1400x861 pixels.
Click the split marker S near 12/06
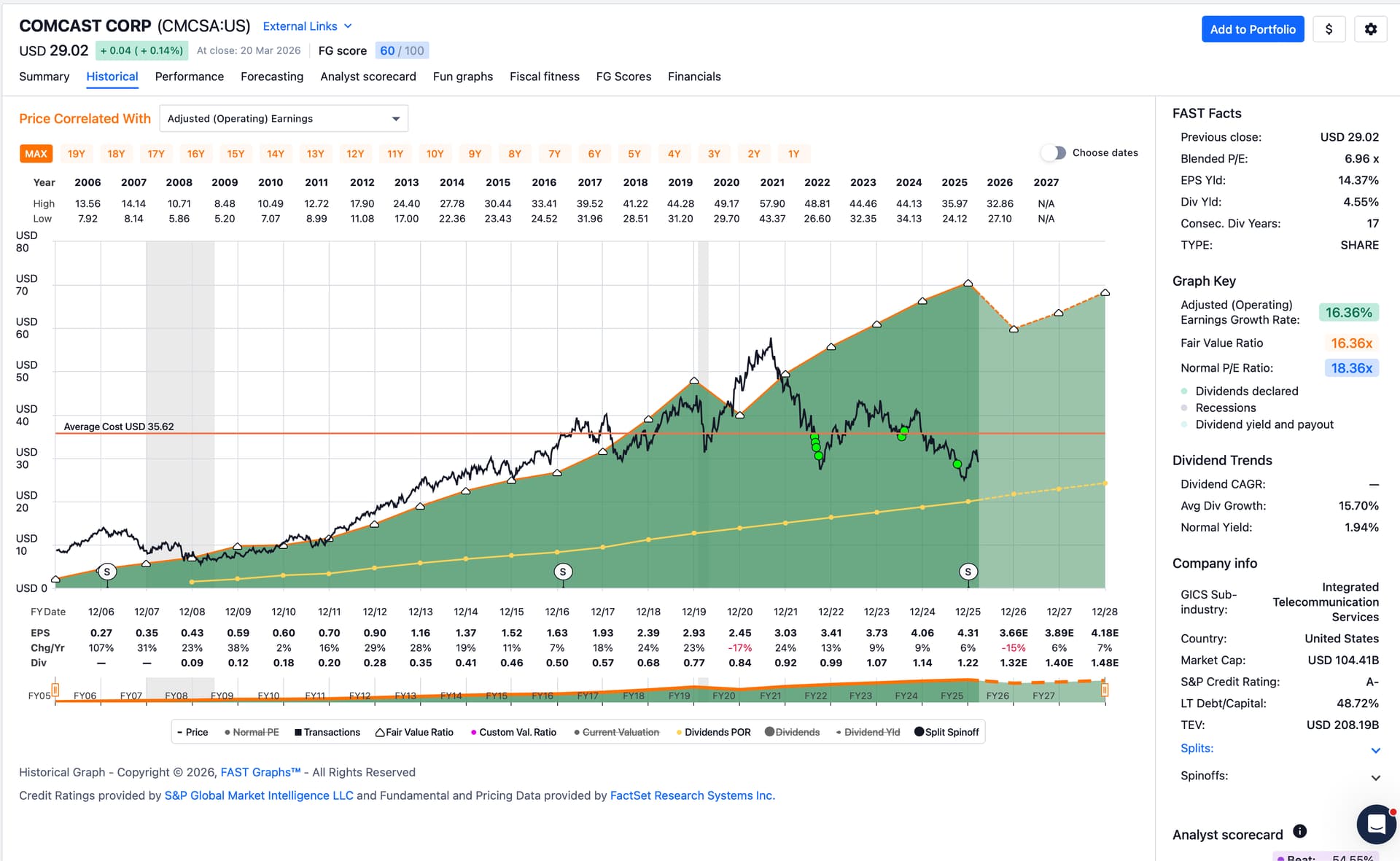coord(107,572)
